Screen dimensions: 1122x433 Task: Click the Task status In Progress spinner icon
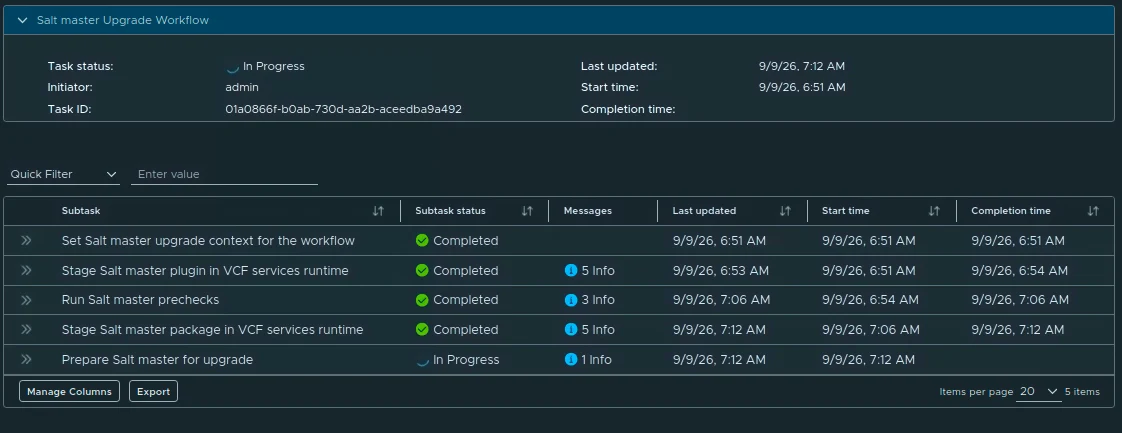[x=232, y=67]
